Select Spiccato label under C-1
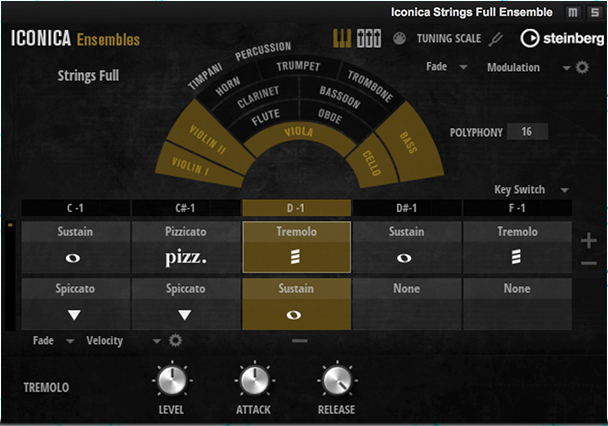608x426 pixels. (75, 289)
